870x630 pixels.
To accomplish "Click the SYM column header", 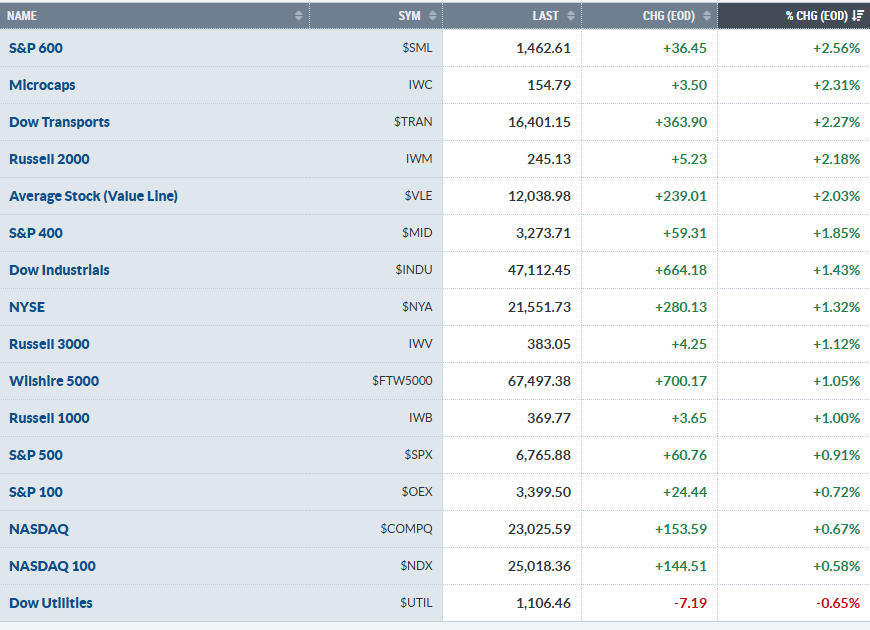I will (376, 16).
